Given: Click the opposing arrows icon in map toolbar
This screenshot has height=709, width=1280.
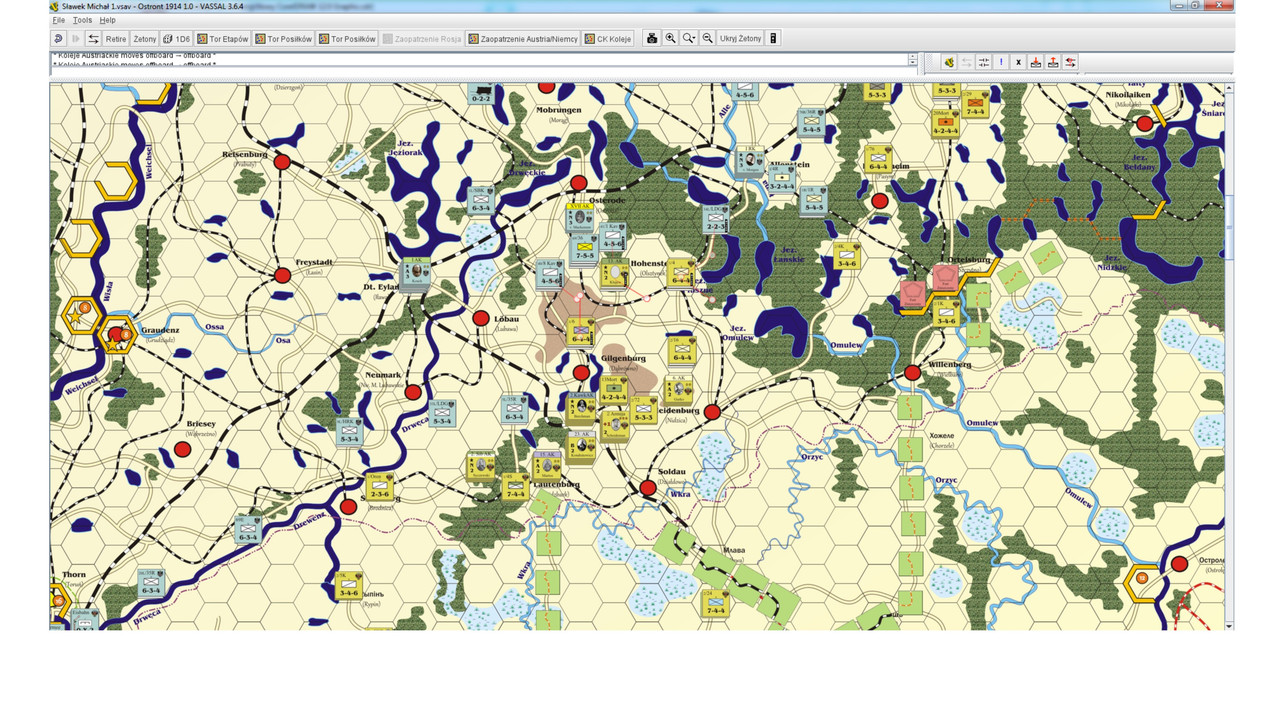Looking at the screenshot, I should [x=984, y=62].
